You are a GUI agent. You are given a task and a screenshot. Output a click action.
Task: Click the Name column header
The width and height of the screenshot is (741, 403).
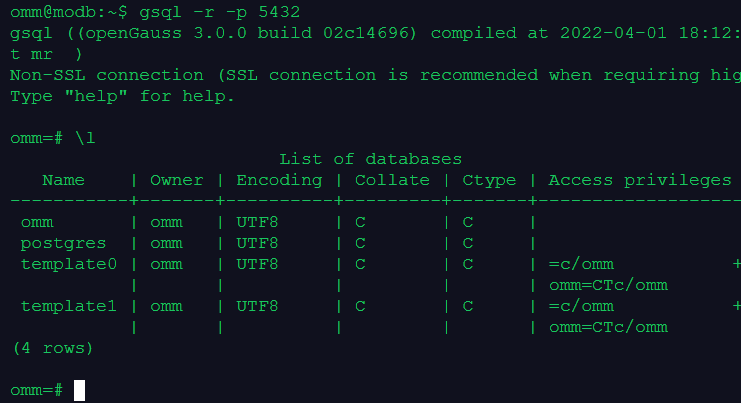(x=64, y=180)
